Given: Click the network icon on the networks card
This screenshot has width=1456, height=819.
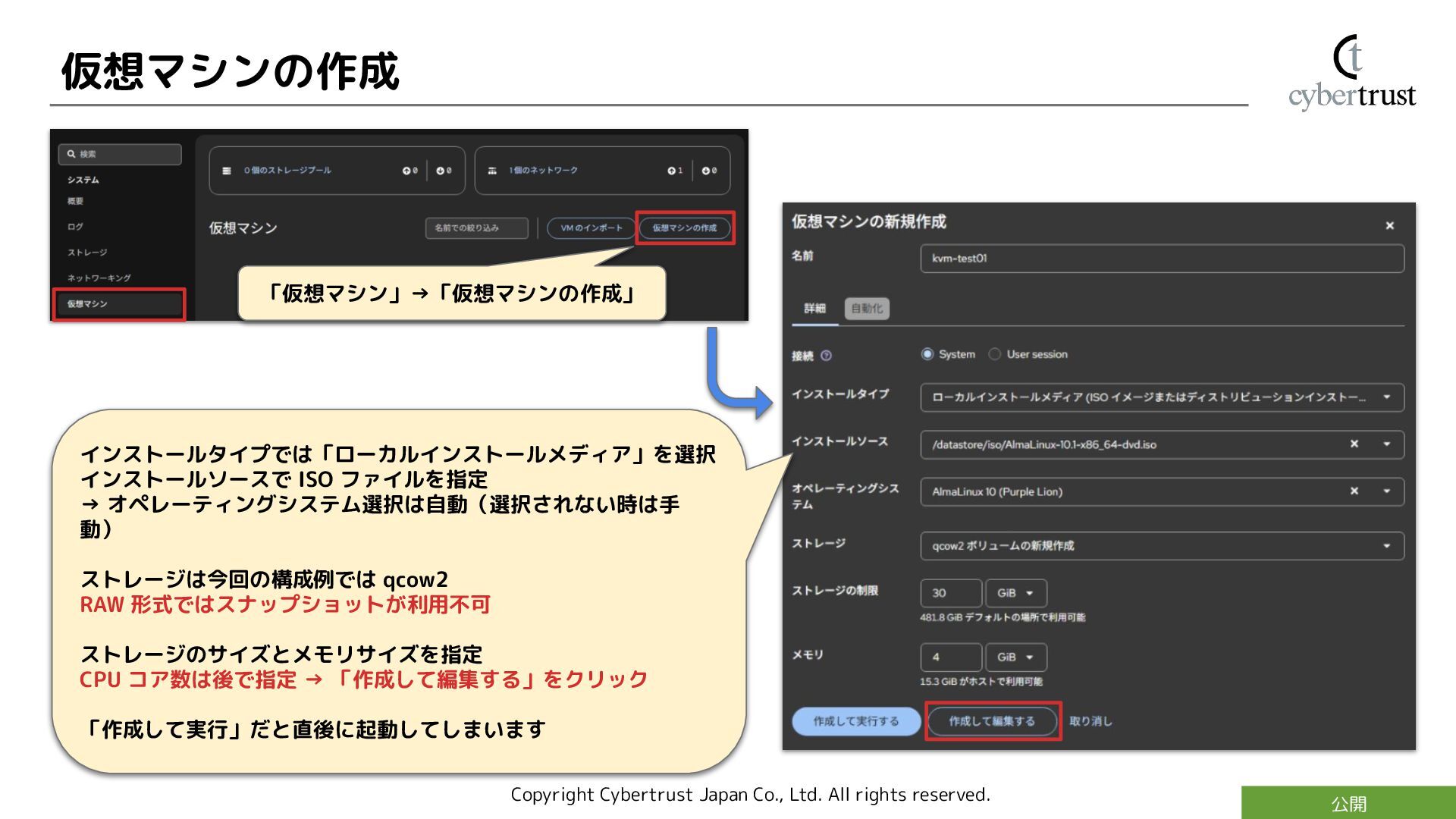Looking at the screenshot, I should pyautogui.click(x=492, y=171).
